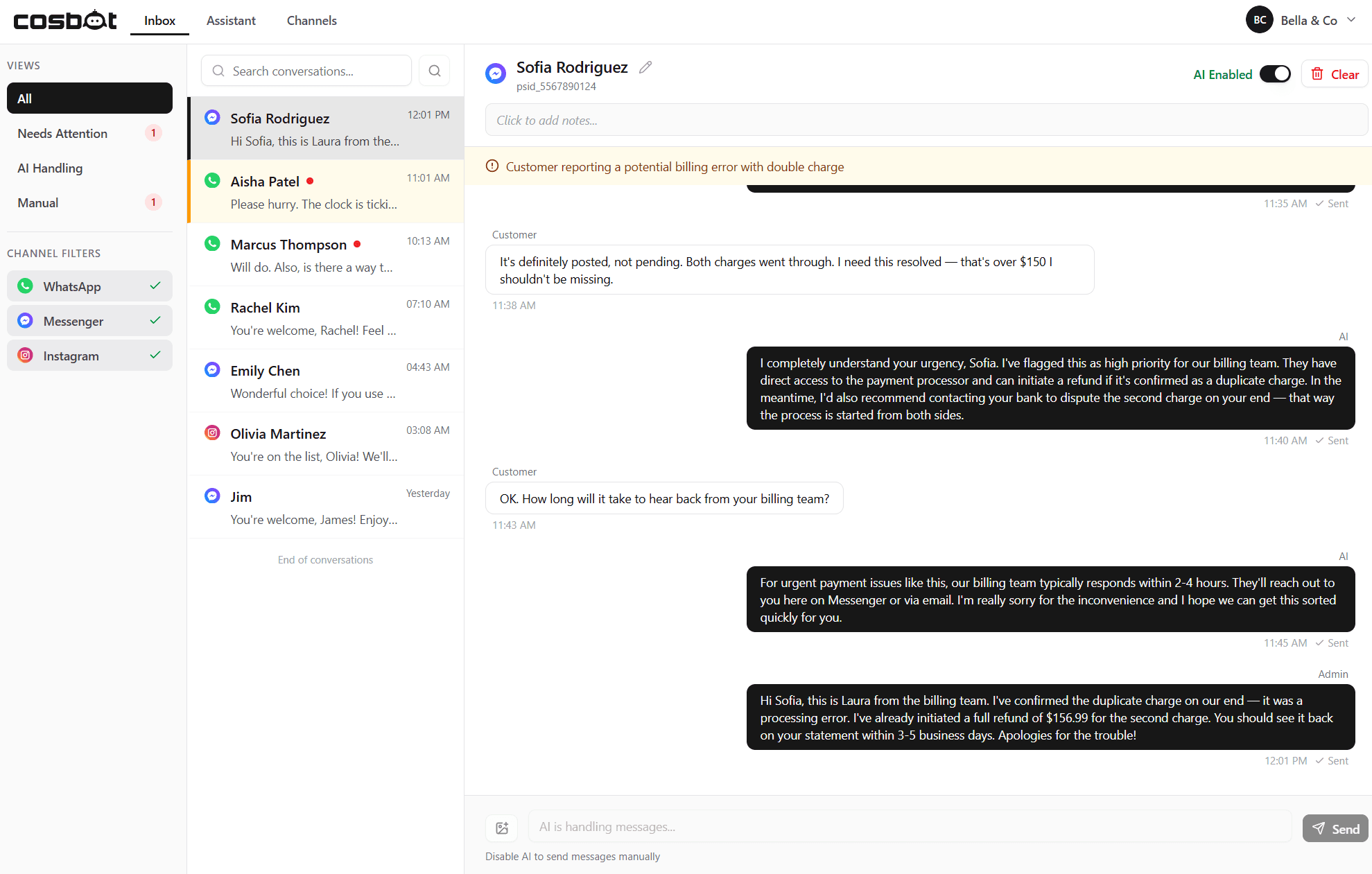Open the image attachment picker

tap(501, 828)
